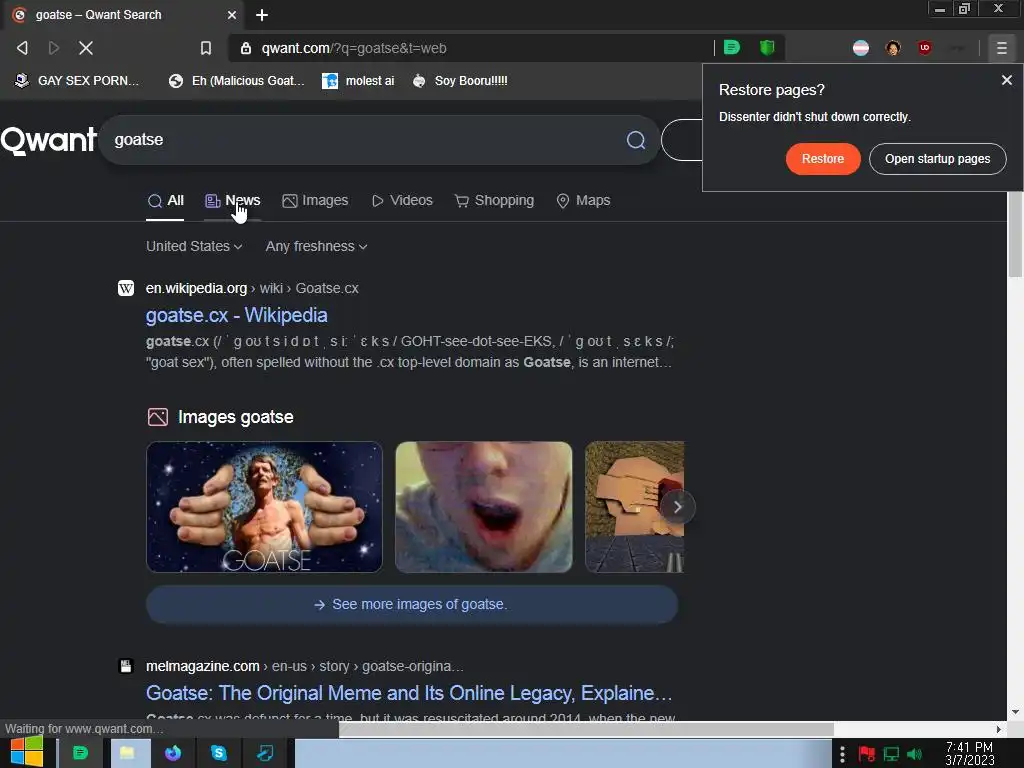Open the Soy Booru bookmark
Screen dimensions: 1024x768
pyautogui.click(x=460, y=81)
